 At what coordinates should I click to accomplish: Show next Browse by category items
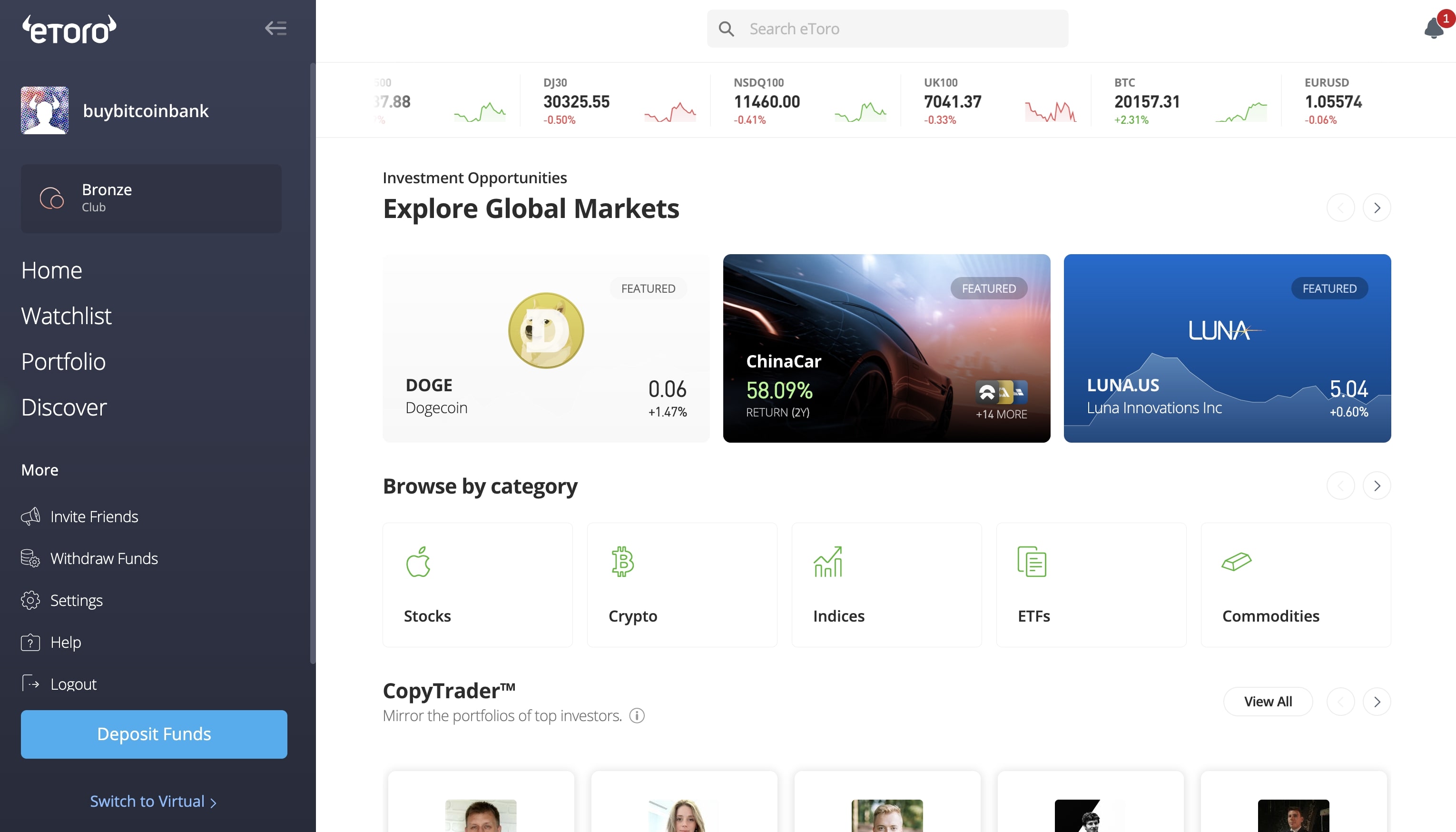[x=1377, y=485]
